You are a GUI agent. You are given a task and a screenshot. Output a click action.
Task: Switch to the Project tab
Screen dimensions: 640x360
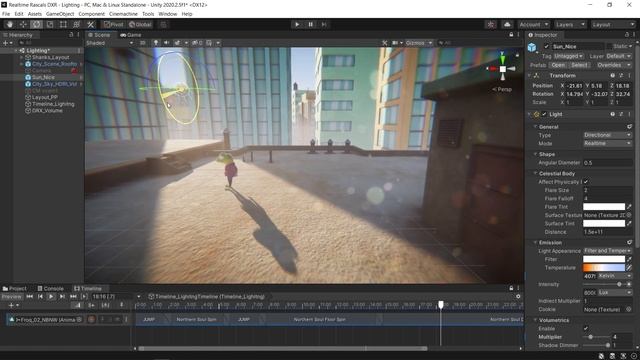pos(15,289)
